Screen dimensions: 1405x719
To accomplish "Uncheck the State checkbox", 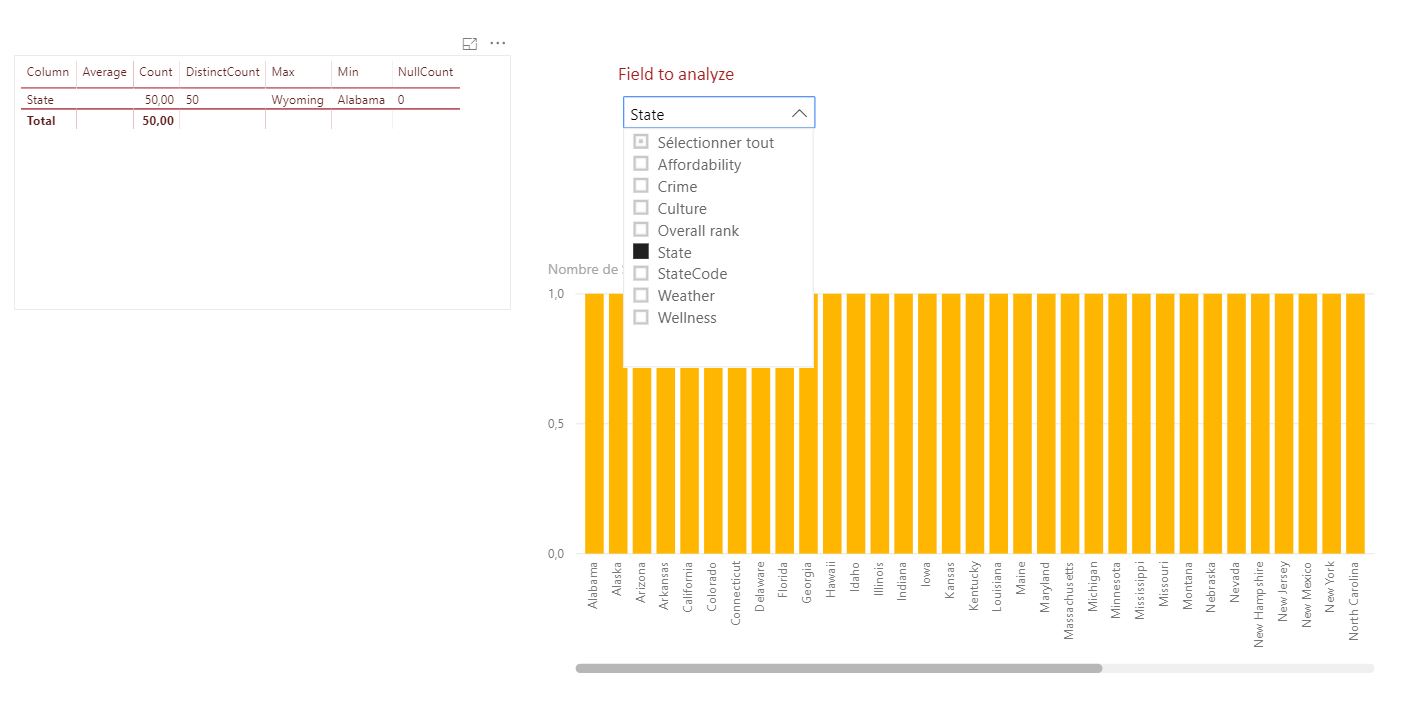I will tap(641, 252).
